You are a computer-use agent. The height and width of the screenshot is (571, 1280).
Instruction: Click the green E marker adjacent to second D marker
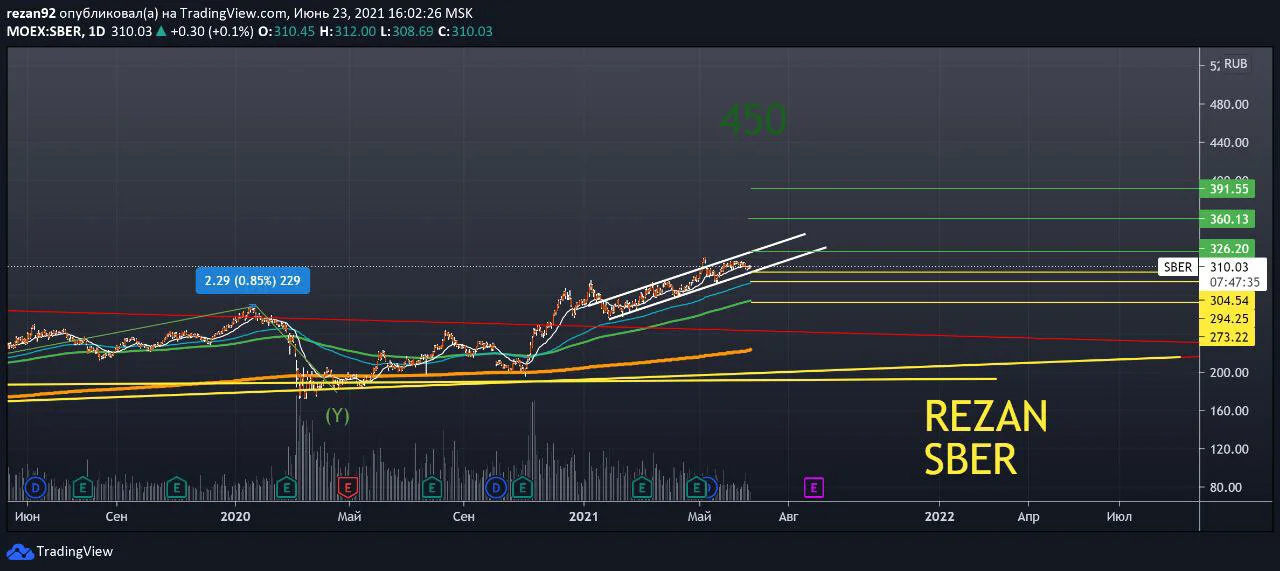[x=522, y=487]
